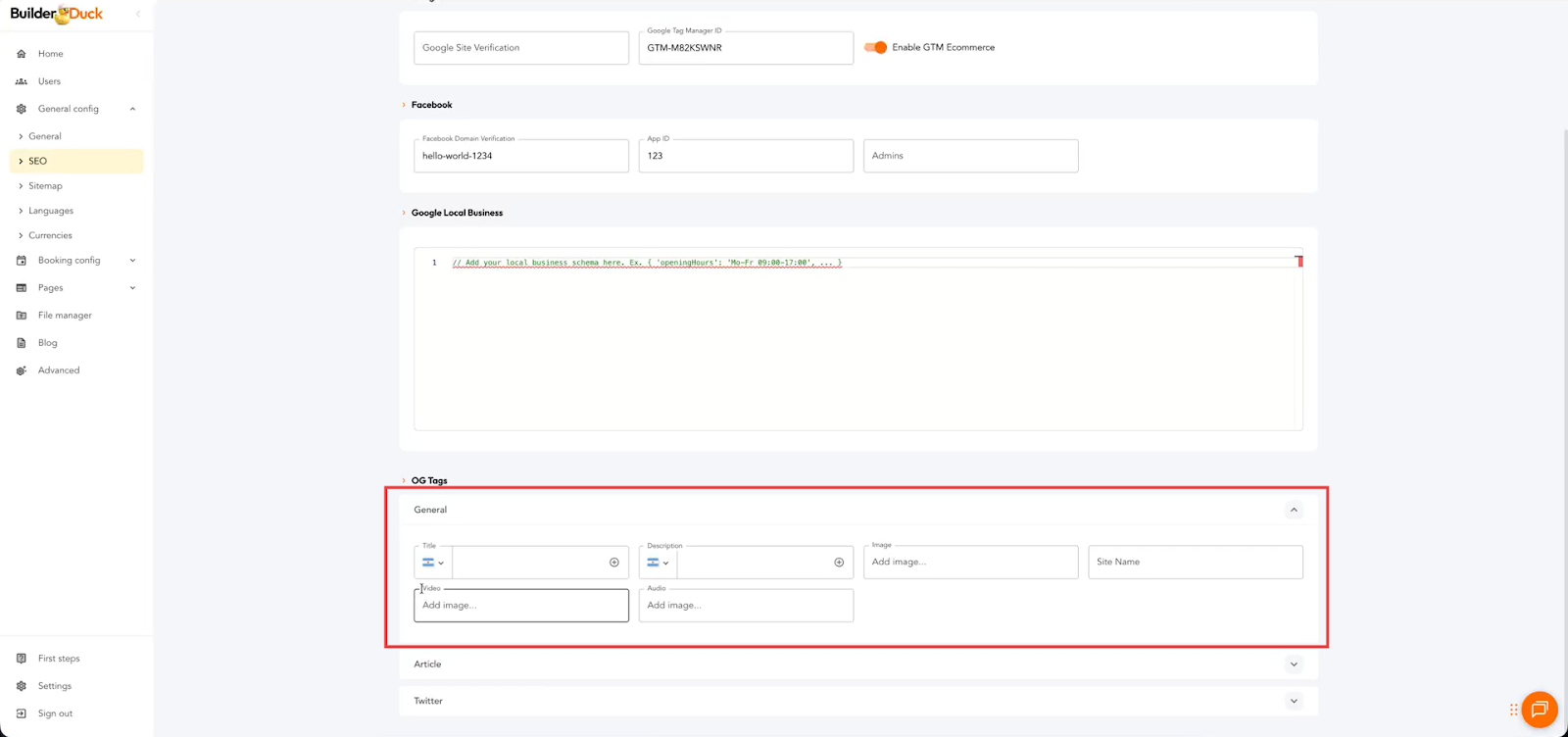Toggle Enable GTM Ecommerce switch
This screenshot has width=1568, height=737.
(x=875, y=47)
